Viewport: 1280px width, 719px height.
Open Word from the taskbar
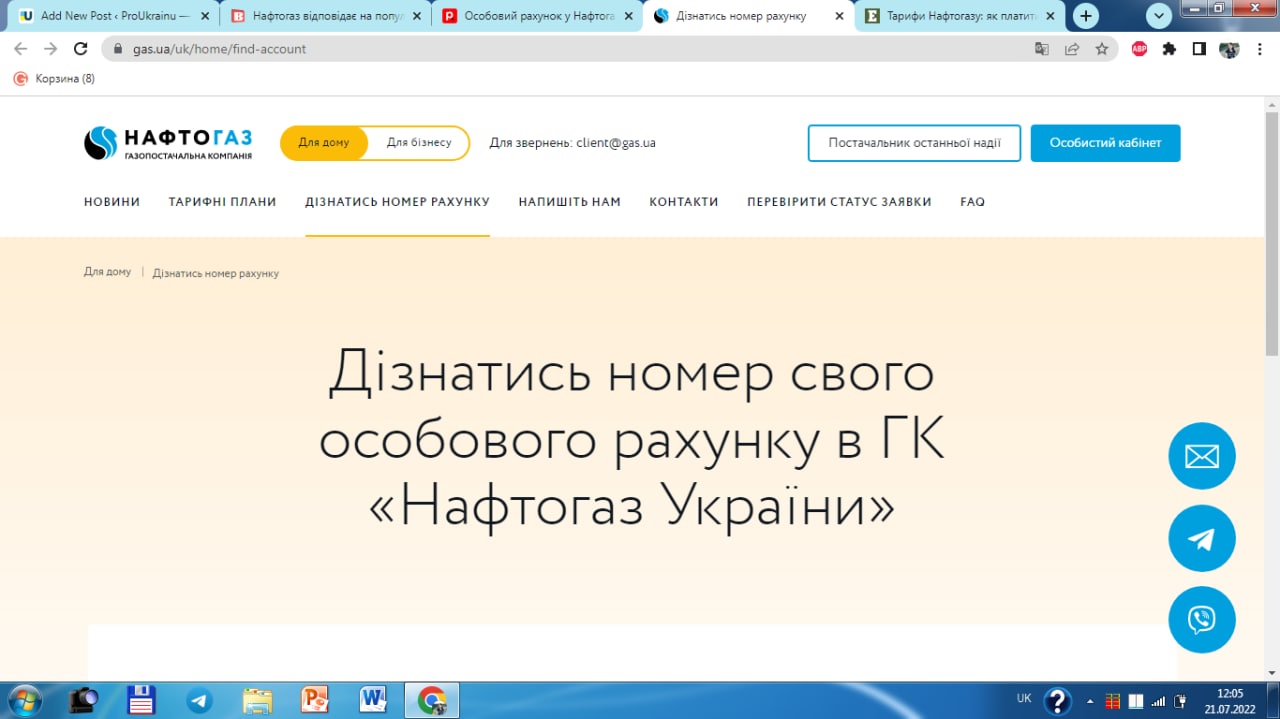[x=374, y=700]
